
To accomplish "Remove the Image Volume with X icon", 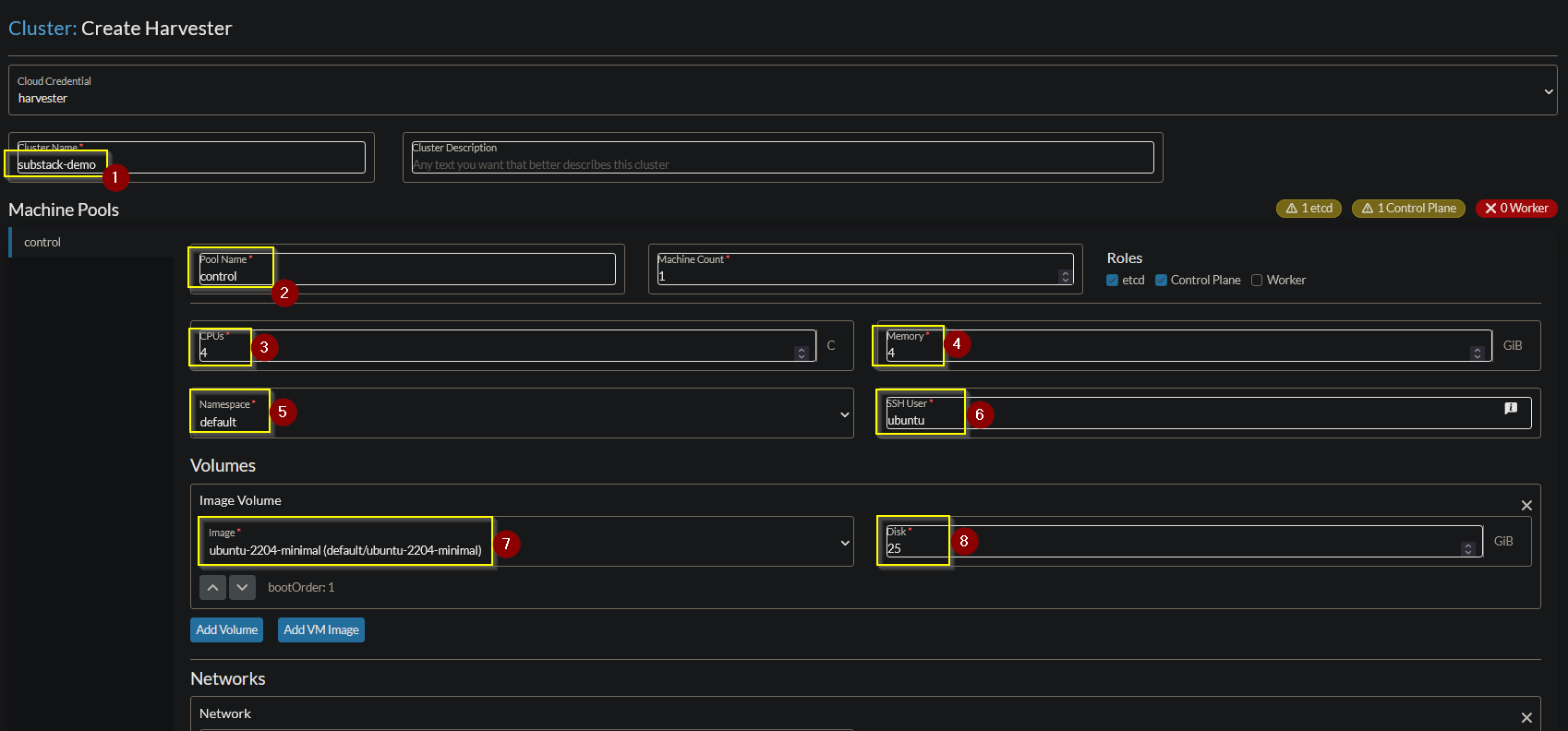I will (x=1526, y=505).
